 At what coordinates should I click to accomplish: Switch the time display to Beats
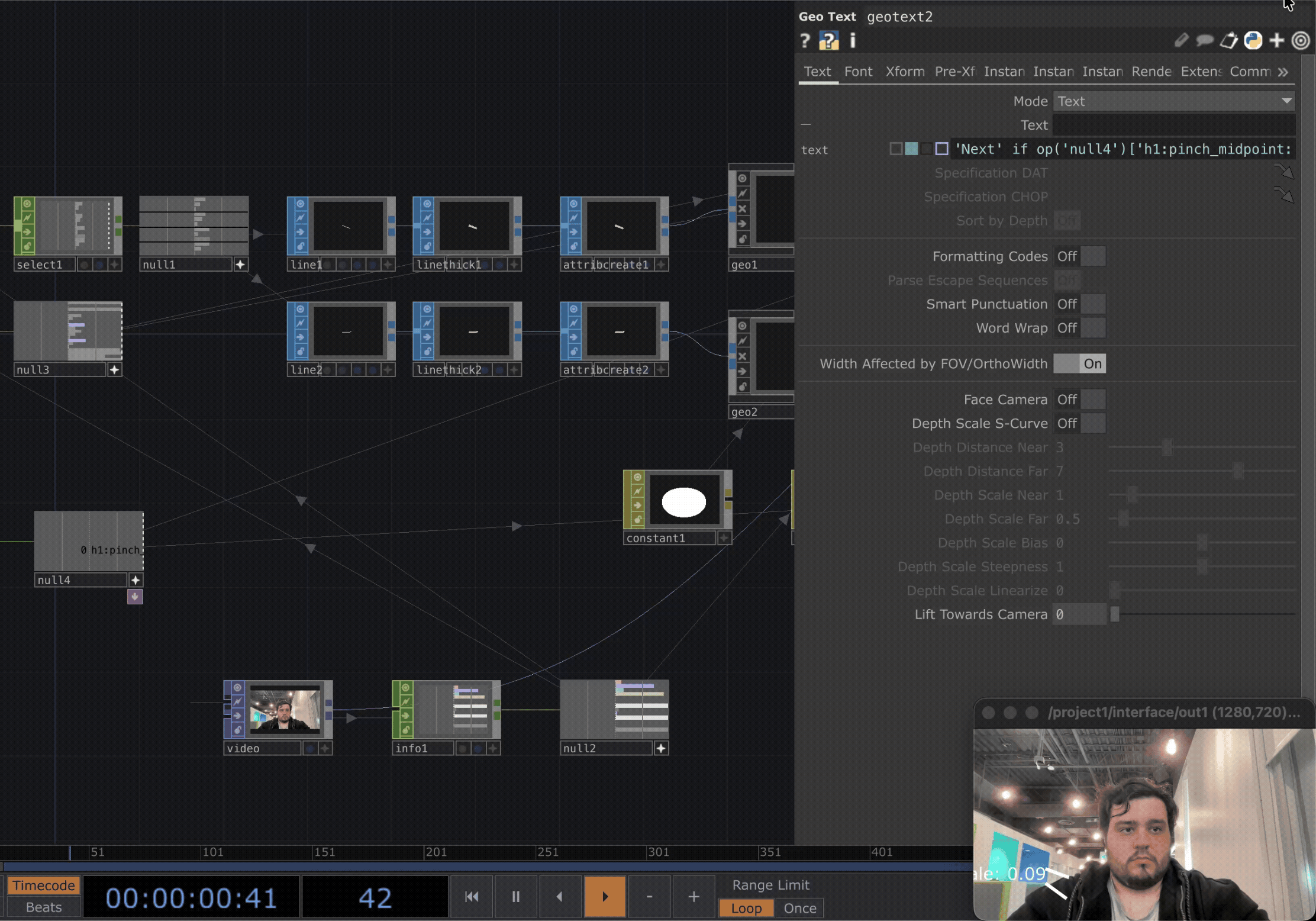coord(43,907)
